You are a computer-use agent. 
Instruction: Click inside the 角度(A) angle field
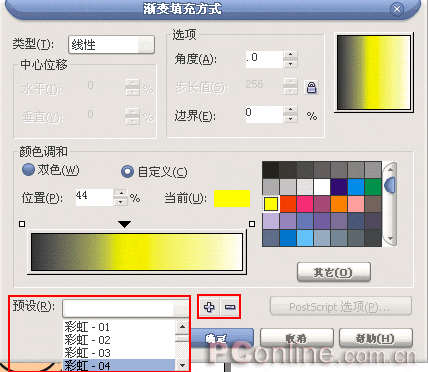click(x=264, y=59)
